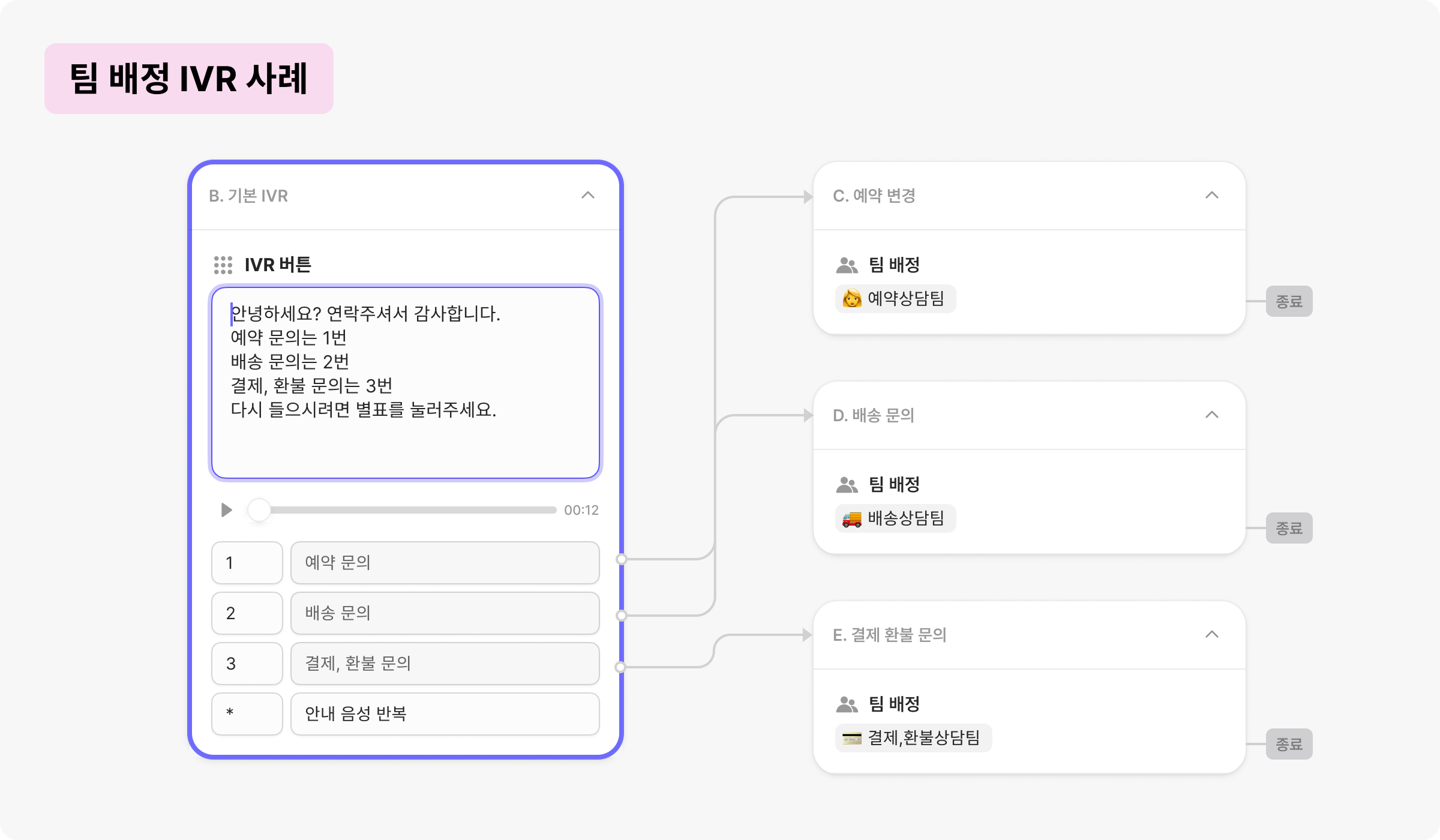Collapse the D. 배송 문의 card
Screen dimensions: 1440x840
pyautogui.click(x=1212, y=415)
